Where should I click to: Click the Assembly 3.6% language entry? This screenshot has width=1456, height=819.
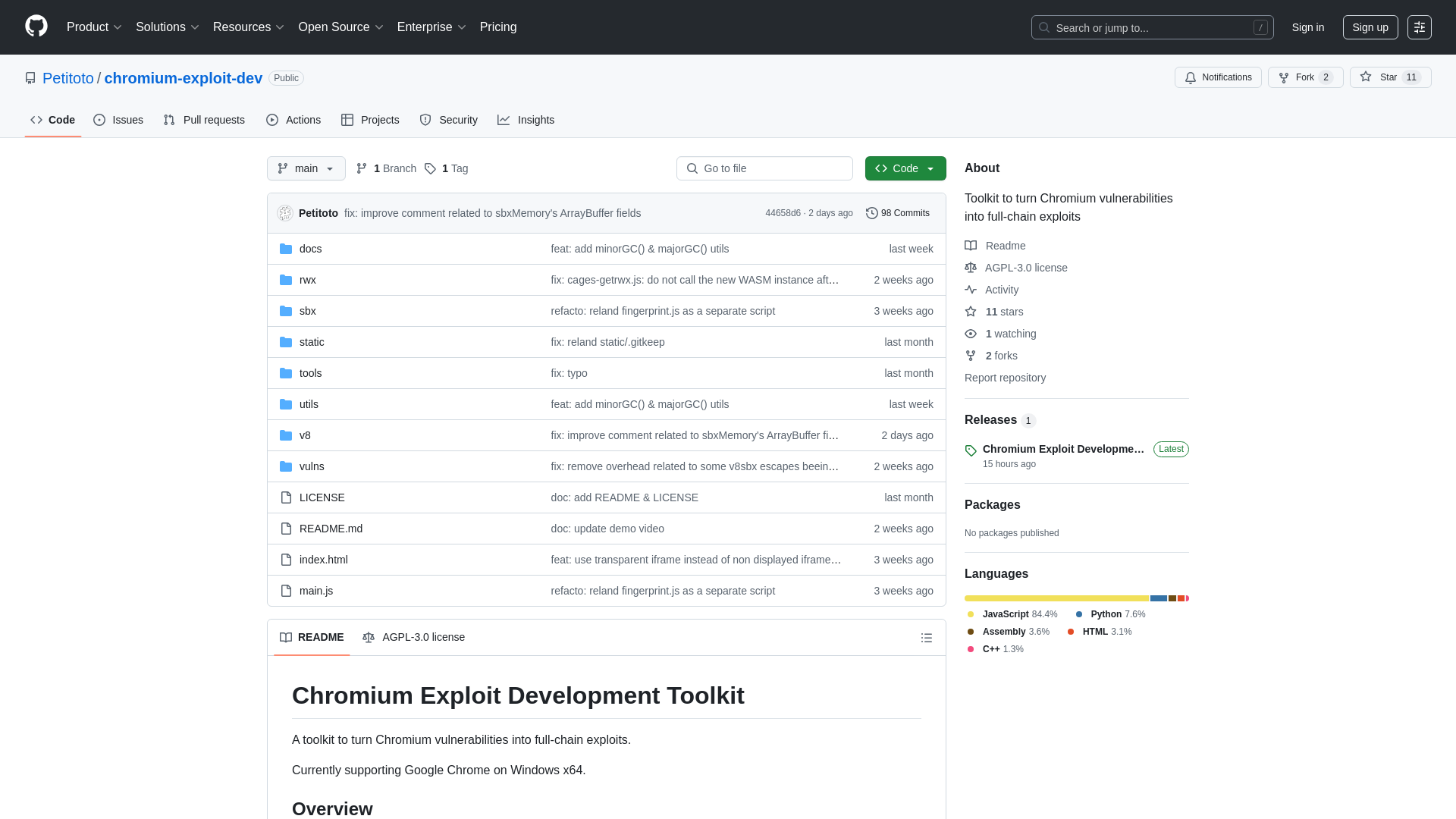coord(1009,632)
